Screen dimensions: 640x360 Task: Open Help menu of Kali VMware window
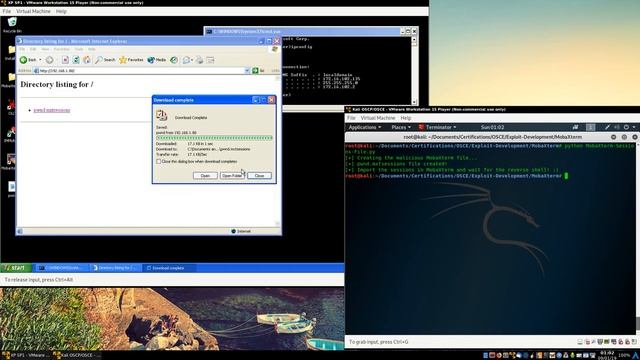406,118
